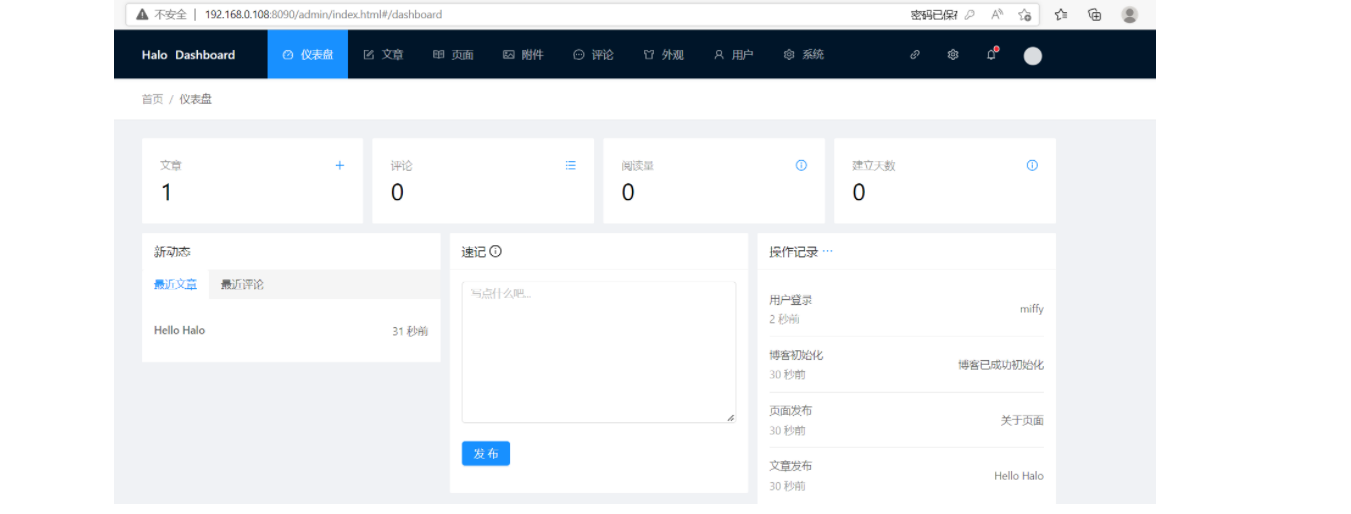Open the 仪表盘 dashboard menu item
1351x514 pixels.
click(x=308, y=55)
